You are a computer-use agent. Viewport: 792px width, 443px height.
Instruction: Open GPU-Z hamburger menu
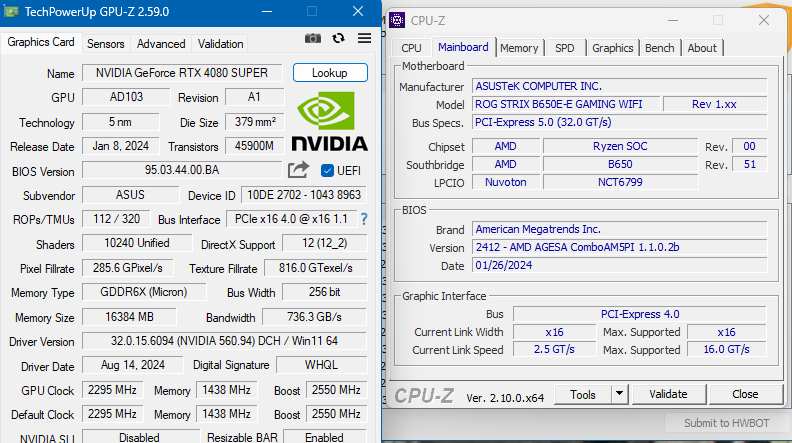(x=364, y=38)
